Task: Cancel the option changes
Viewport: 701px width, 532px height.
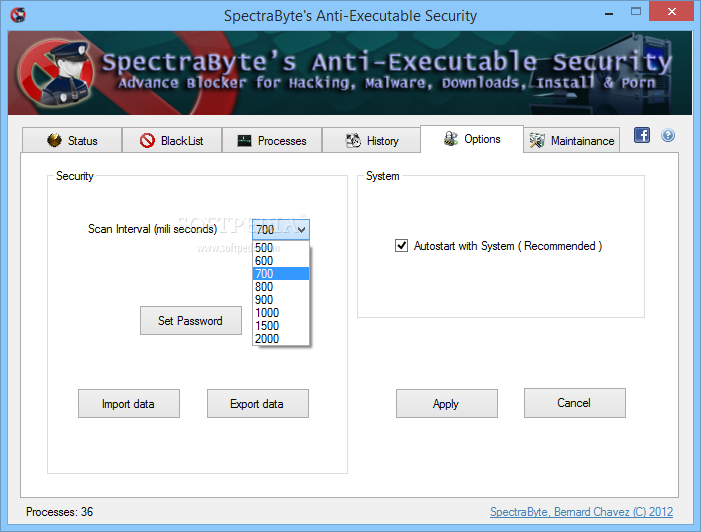Action: pos(574,403)
